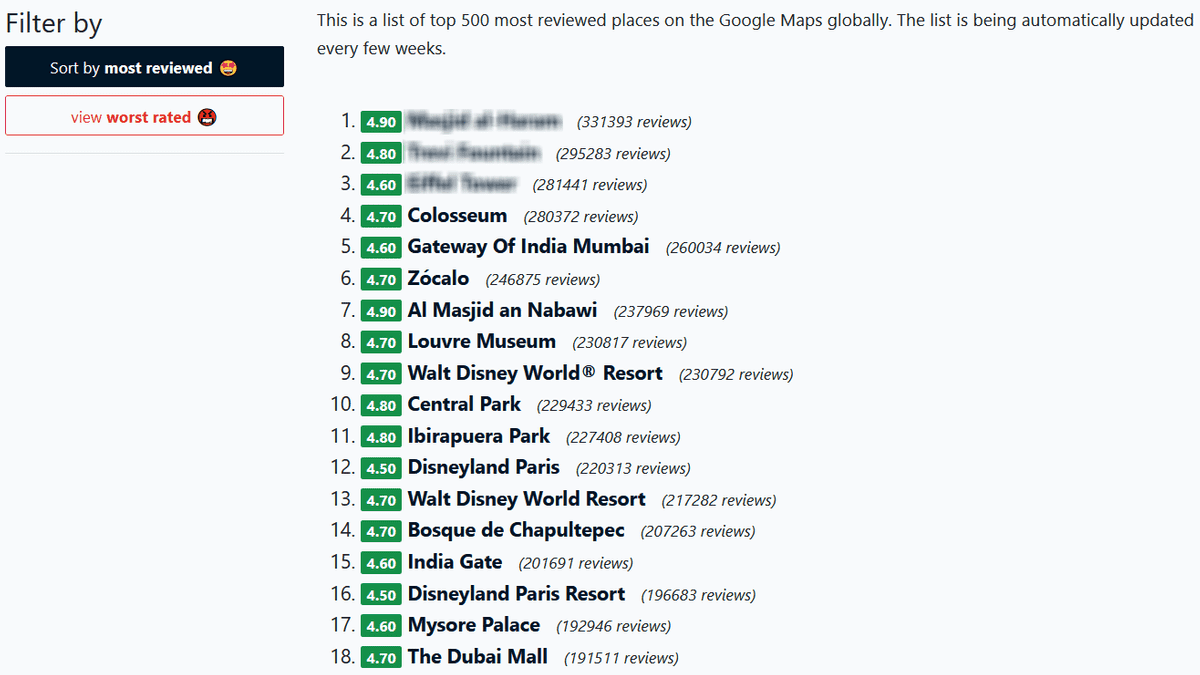The width and height of the screenshot is (1200, 675).
Task: Click the "(295283 reviews)" text
Action: (x=613, y=154)
